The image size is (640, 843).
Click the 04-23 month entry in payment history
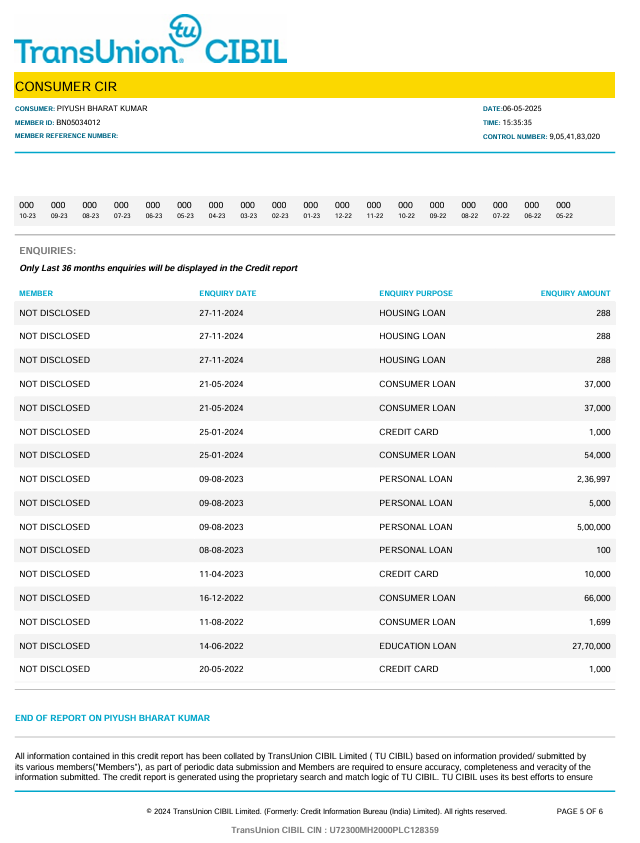click(217, 210)
